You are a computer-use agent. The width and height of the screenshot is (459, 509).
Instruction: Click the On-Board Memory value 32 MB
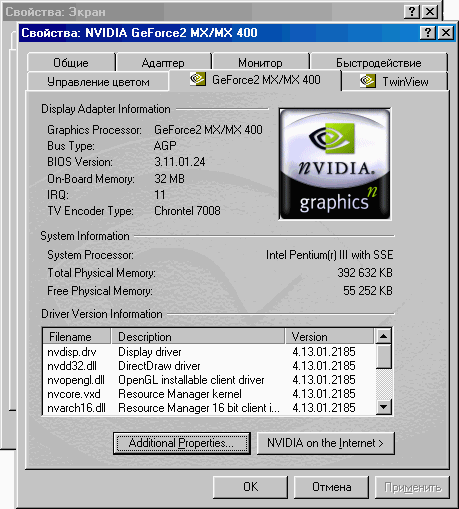pos(169,179)
